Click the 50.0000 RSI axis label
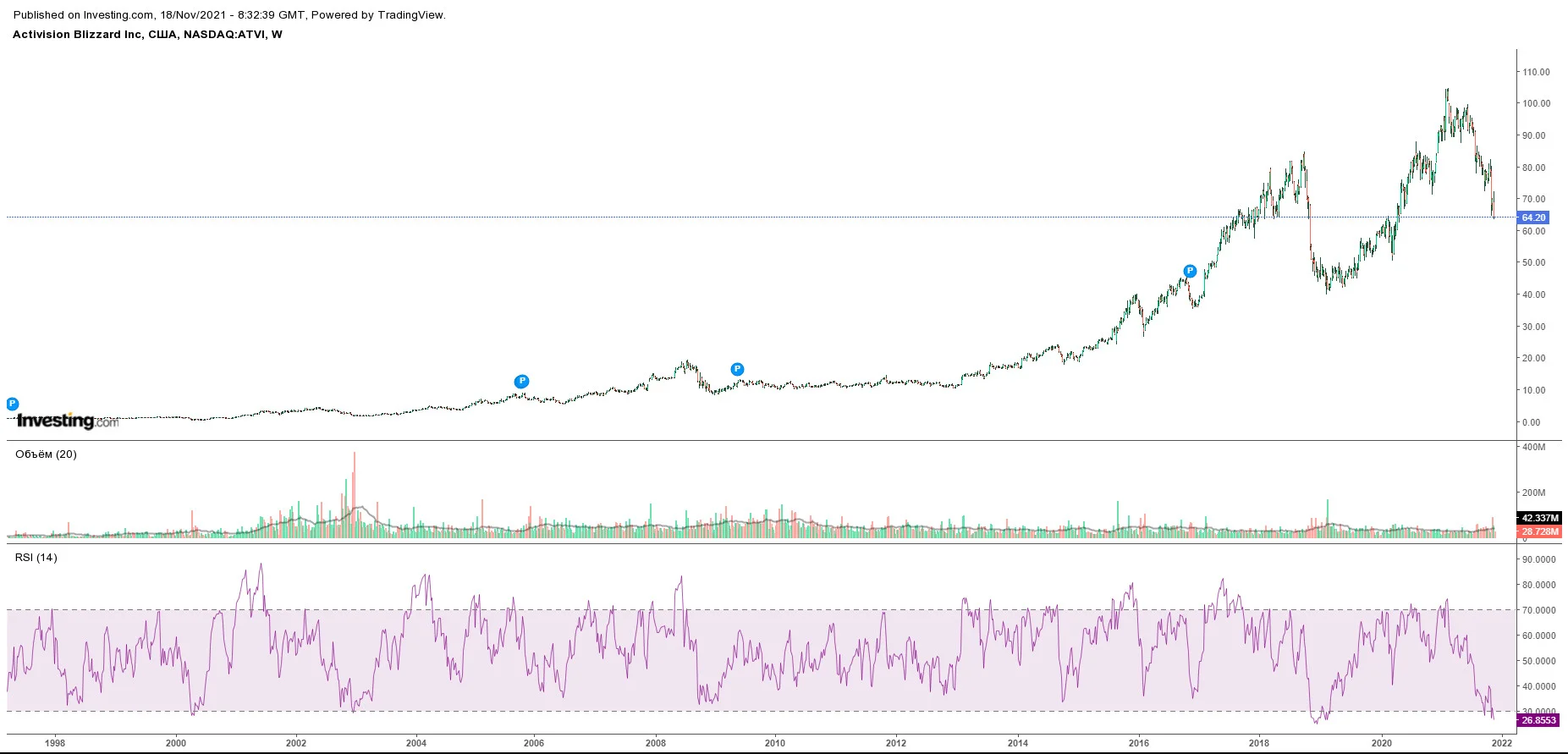The height and width of the screenshot is (754, 1568). coord(1539,661)
